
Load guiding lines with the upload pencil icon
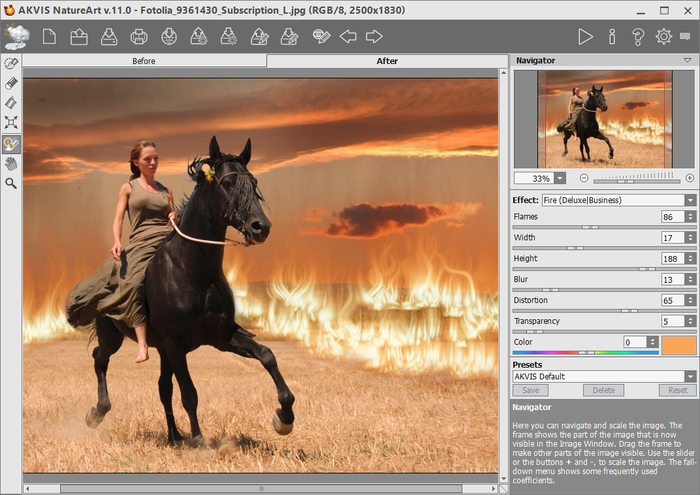[x=259, y=37]
